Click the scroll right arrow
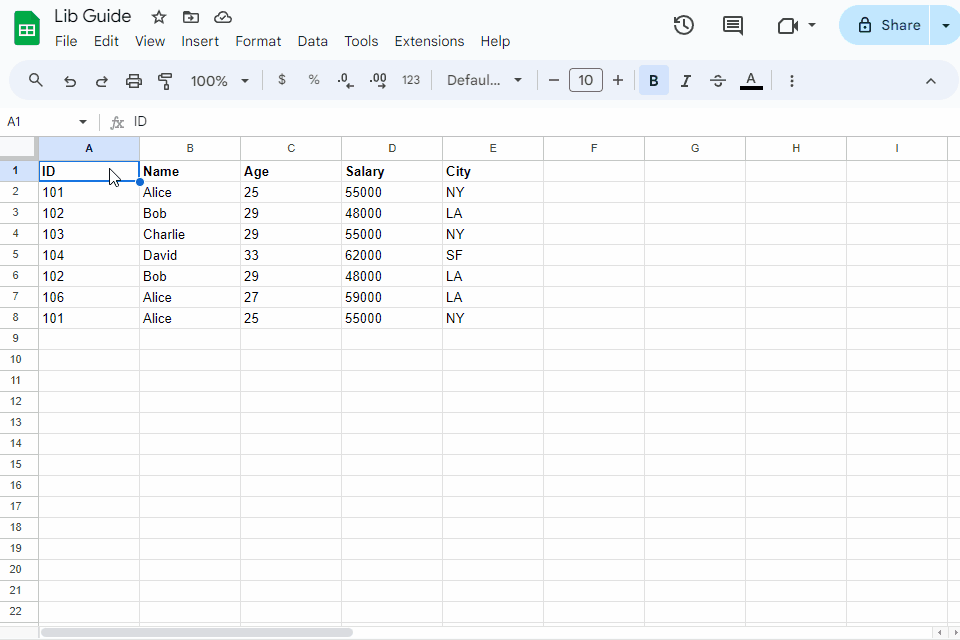This screenshot has width=960, height=640. (954, 632)
